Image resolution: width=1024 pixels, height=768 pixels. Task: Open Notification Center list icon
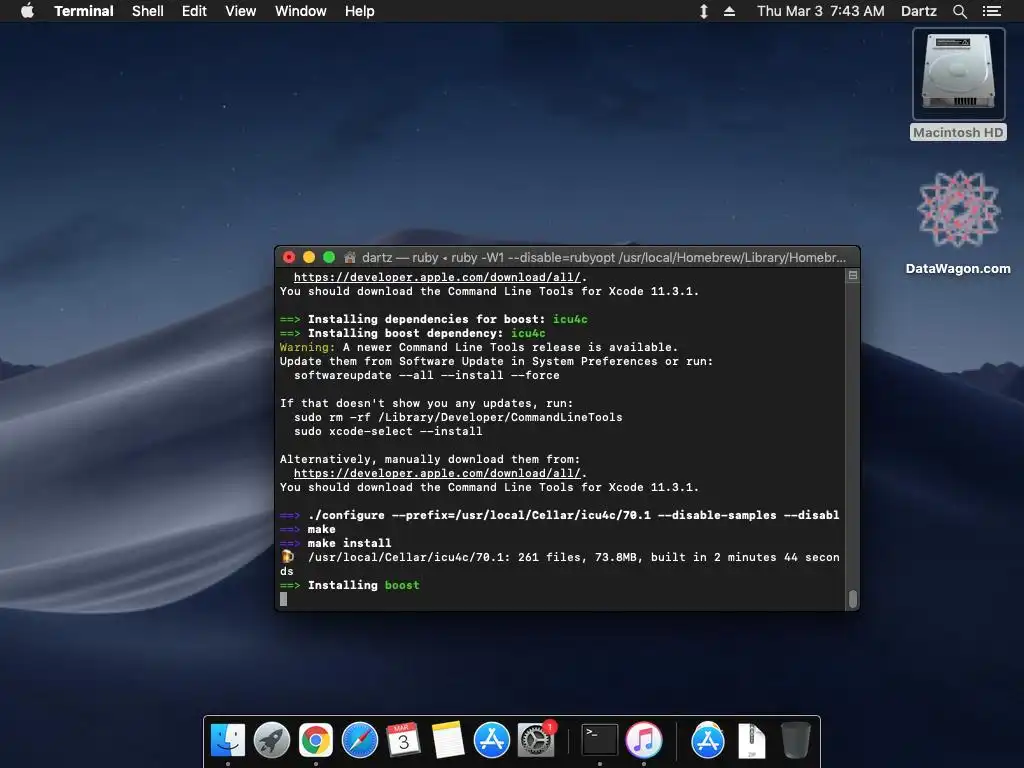992,11
